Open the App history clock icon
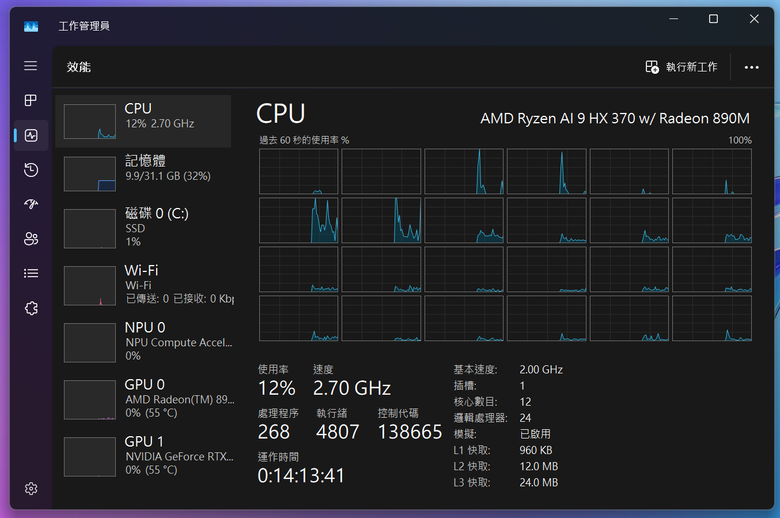Screen dimensions: 780x518 pyautogui.click(x=31, y=170)
